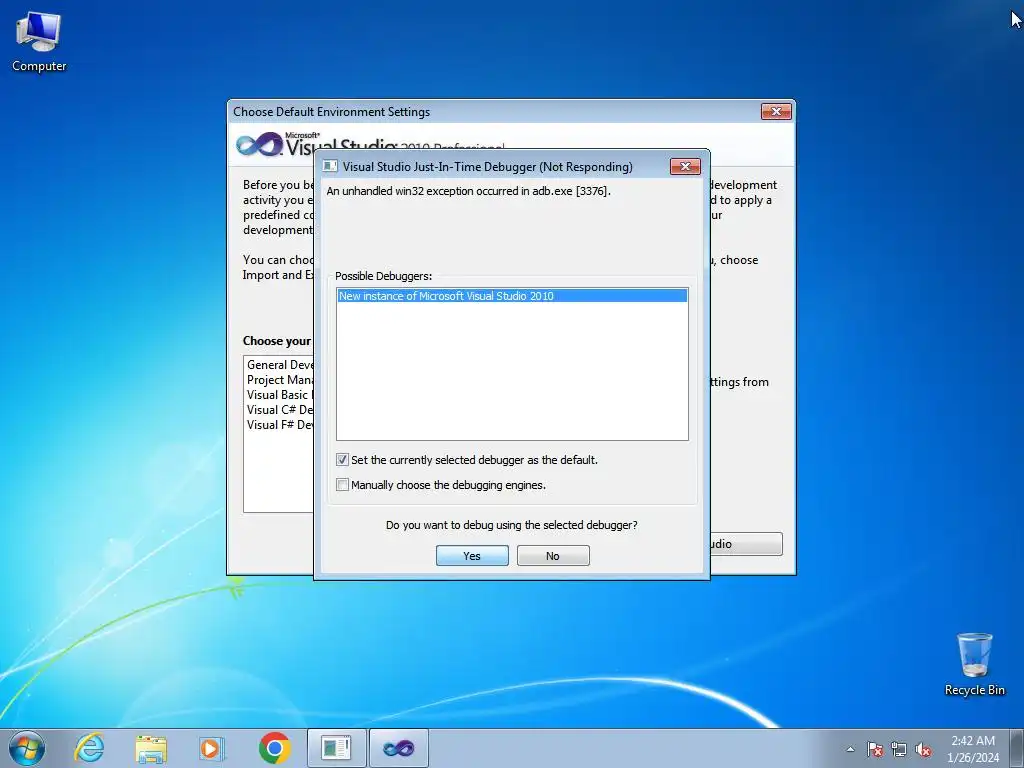This screenshot has width=1024, height=768.
Task: Launch Windows Media Player from taskbar
Action: tap(212, 748)
